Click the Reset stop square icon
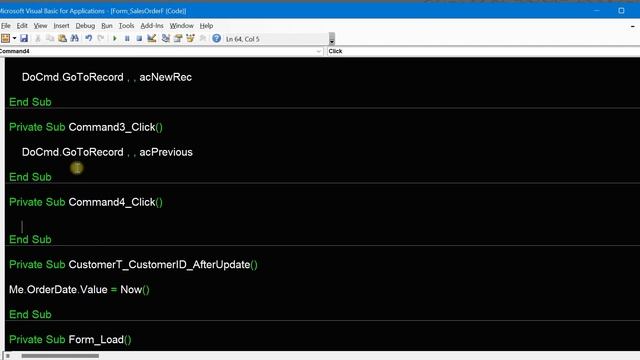The image size is (640, 360). [x=139, y=38]
